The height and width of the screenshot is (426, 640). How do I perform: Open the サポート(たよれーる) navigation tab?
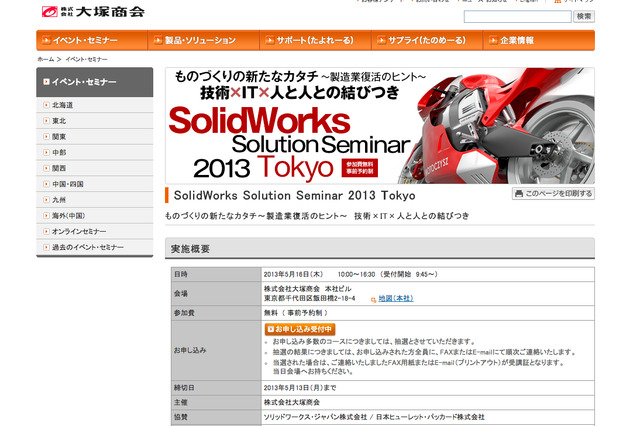click(x=316, y=40)
